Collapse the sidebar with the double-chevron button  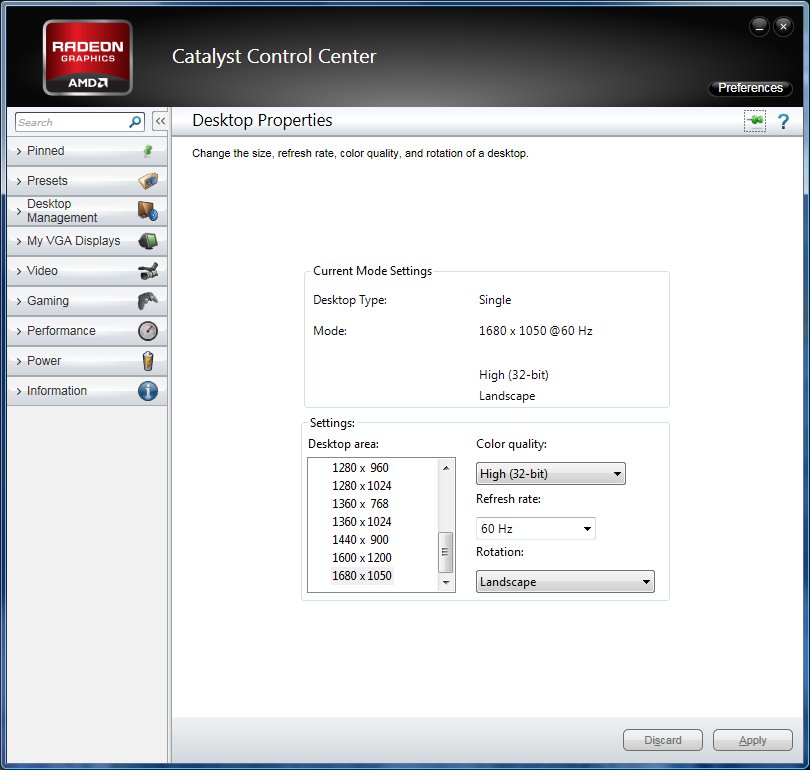tap(160, 121)
